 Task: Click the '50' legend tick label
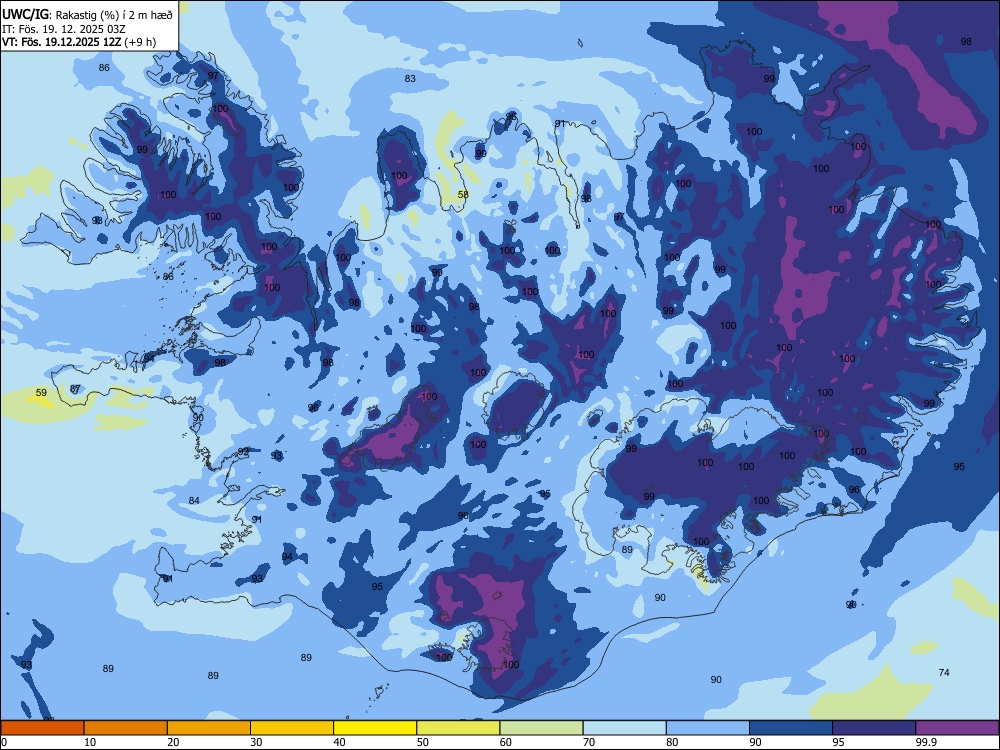[422, 742]
